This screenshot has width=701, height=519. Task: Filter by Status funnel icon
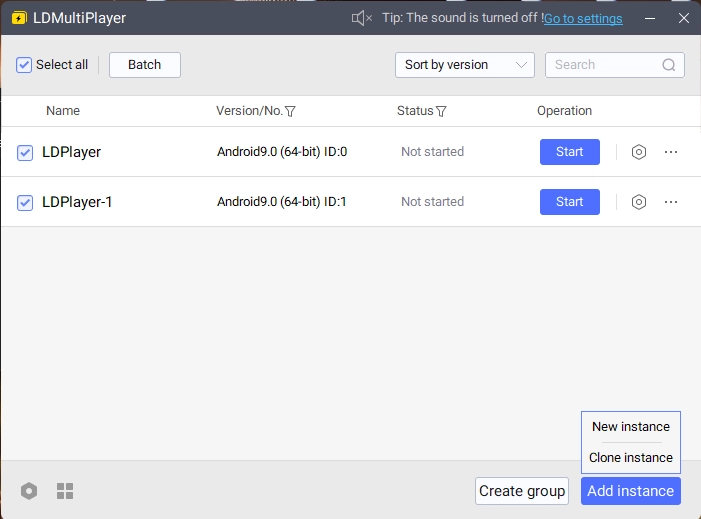[441, 111]
